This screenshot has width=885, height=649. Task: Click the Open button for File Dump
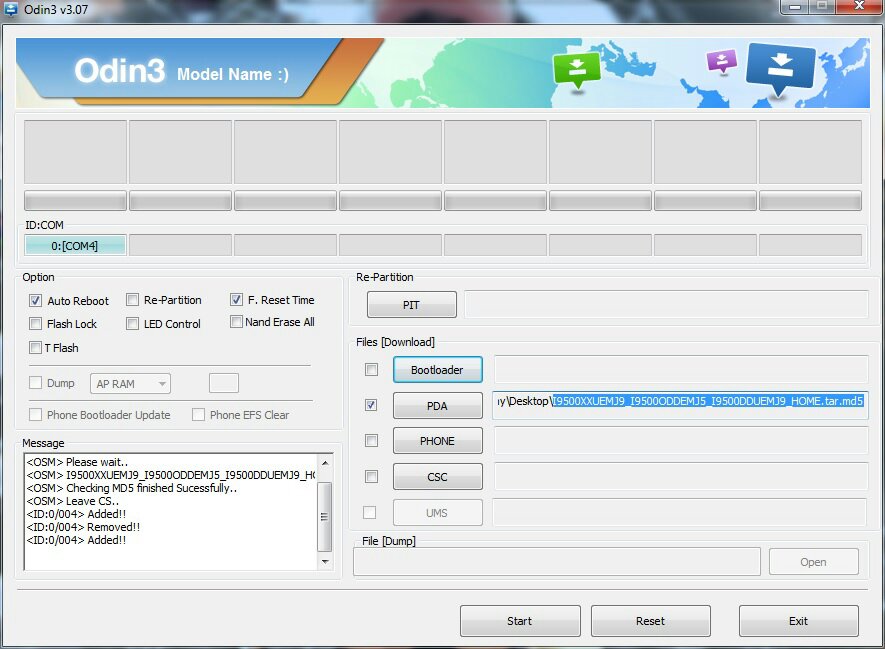click(813, 562)
